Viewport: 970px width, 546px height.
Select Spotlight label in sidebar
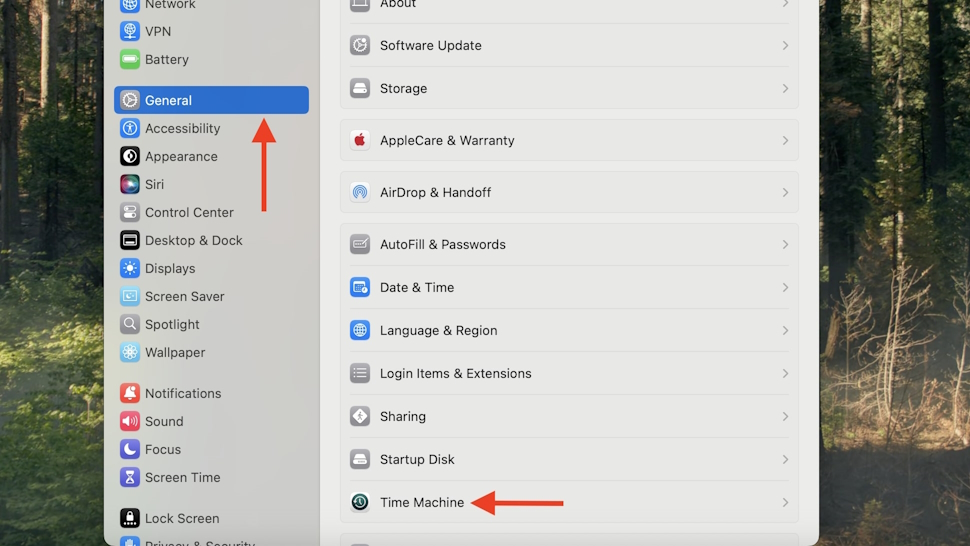(172, 325)
